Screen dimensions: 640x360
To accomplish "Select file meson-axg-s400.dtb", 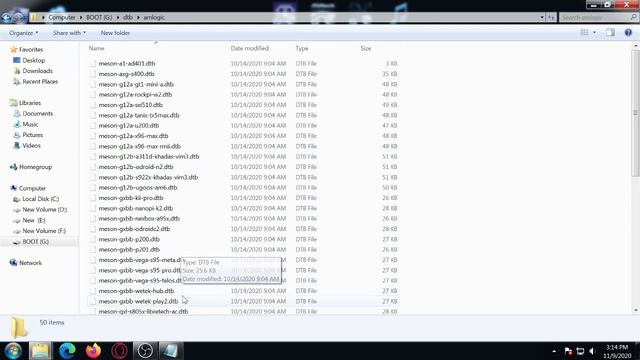I will 126,74.
